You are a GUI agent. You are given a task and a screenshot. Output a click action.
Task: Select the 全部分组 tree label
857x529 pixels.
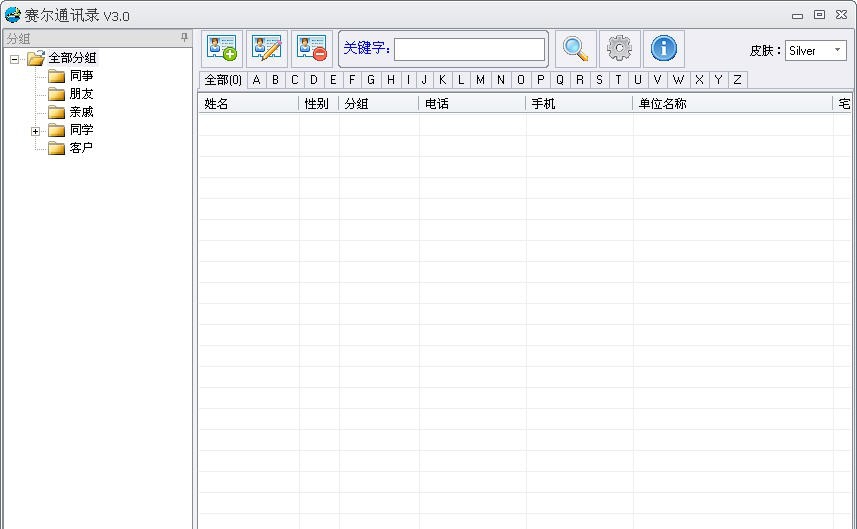tap(72, 58)
